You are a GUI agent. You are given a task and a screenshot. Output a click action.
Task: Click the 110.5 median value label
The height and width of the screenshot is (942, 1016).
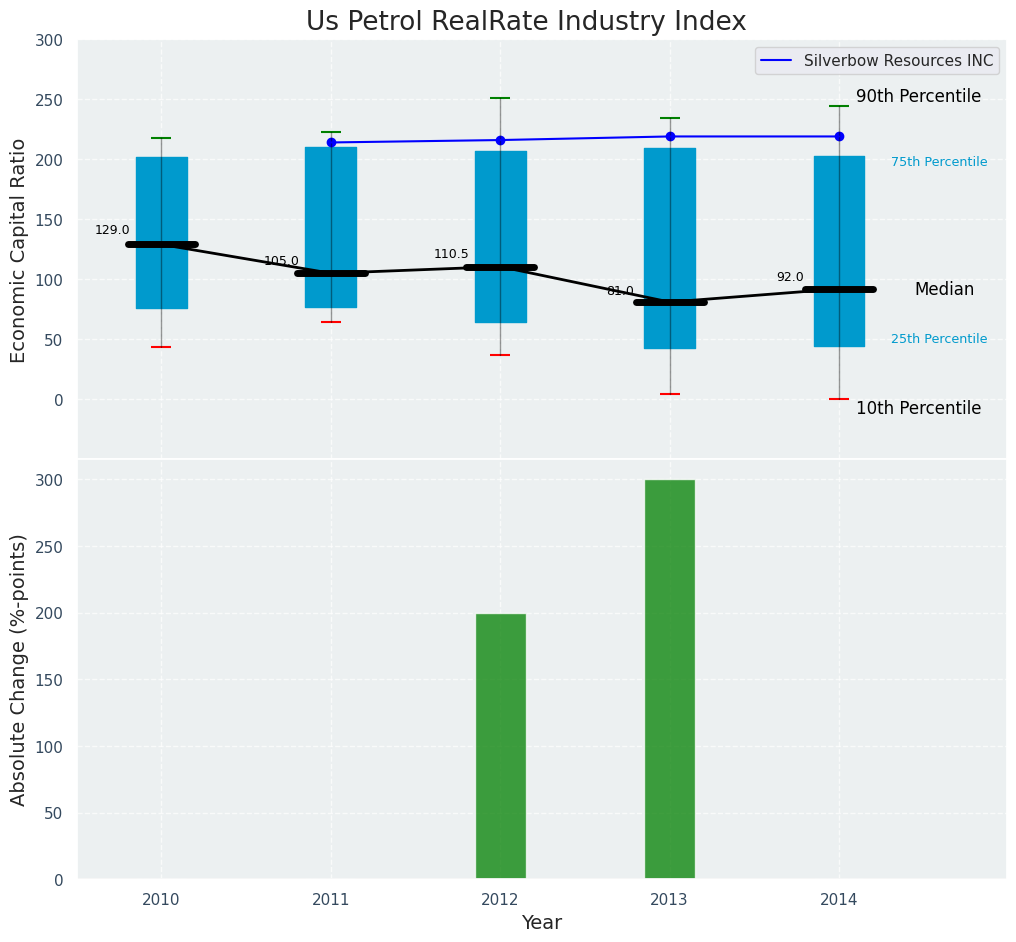[x=451, y=255]
